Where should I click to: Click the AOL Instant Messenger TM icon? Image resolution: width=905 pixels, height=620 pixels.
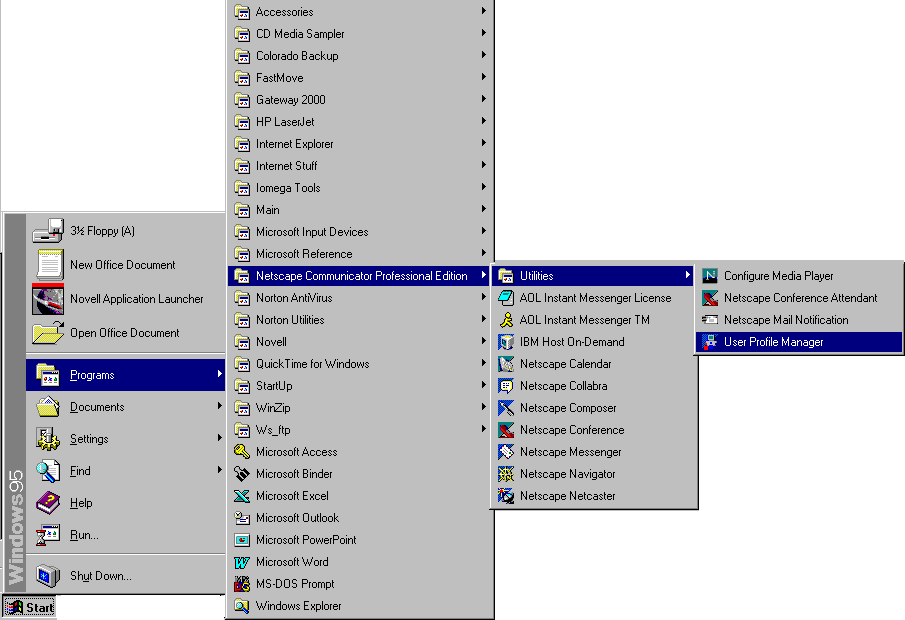tap(506, 320)
